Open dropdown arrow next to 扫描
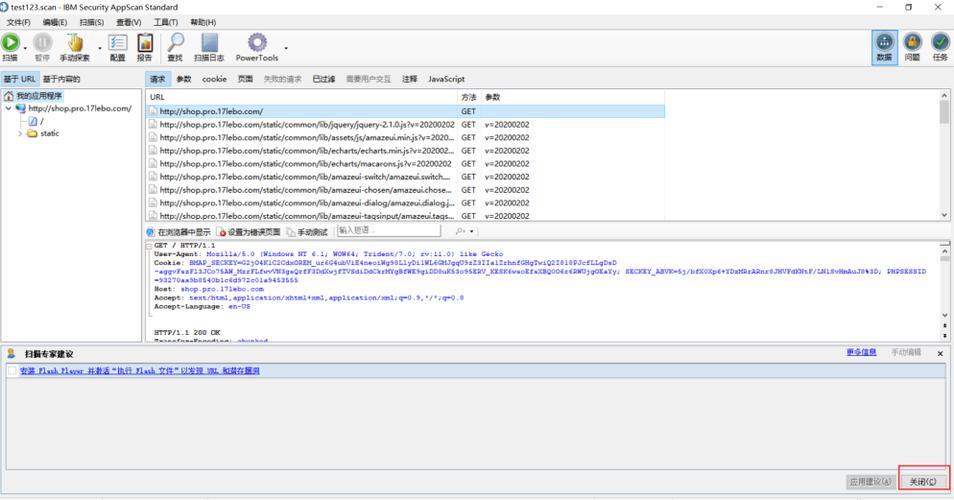The height and width of the screenshot is (500, 954). click(x=25, y=47)
